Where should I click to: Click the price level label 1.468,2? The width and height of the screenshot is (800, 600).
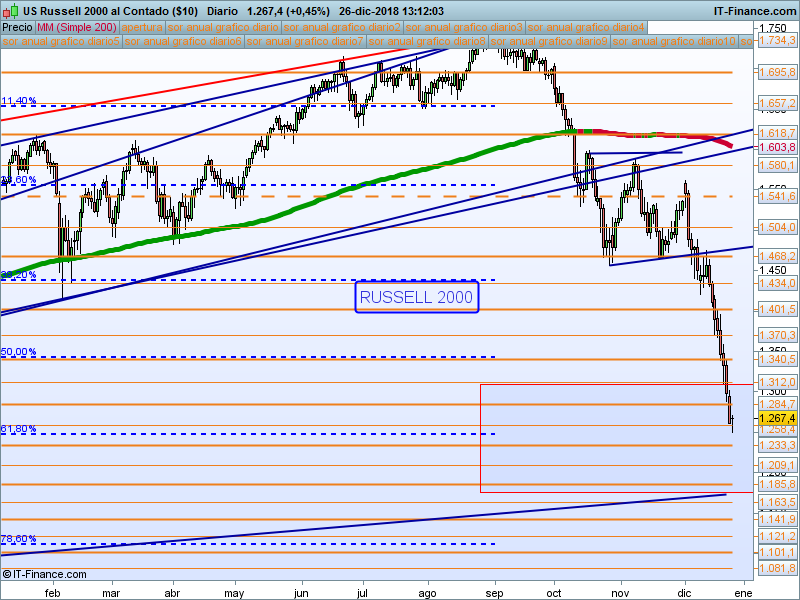coord(777,257)
